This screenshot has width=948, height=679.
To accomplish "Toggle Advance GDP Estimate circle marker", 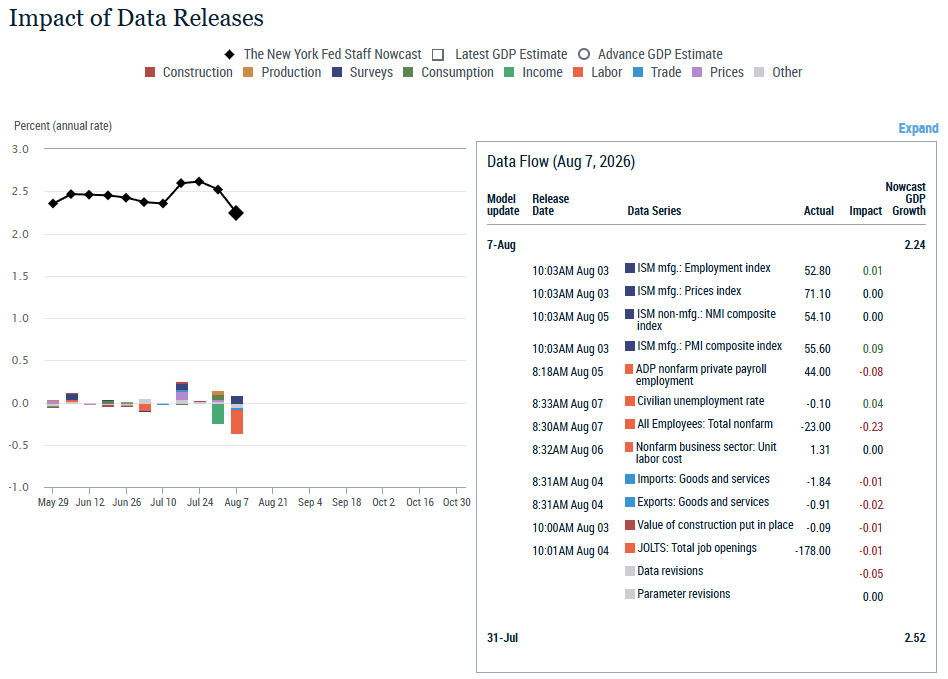I will [x=583, y=54].
